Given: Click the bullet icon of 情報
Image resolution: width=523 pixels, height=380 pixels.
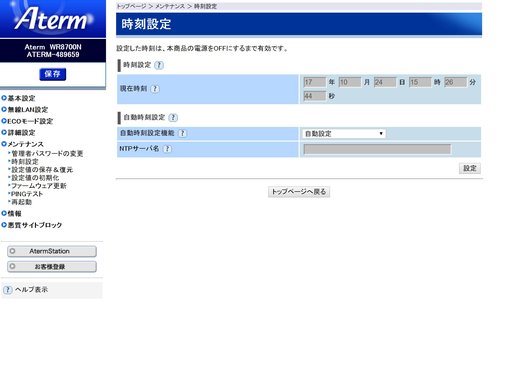Looking at the screenshot, I should 4,213.
